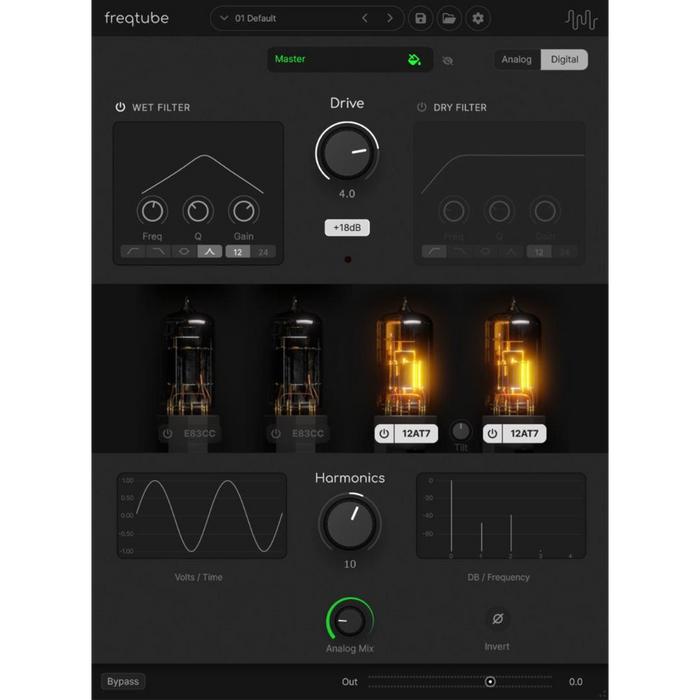Set Dry Filter slope to 24

click(564, 252)
